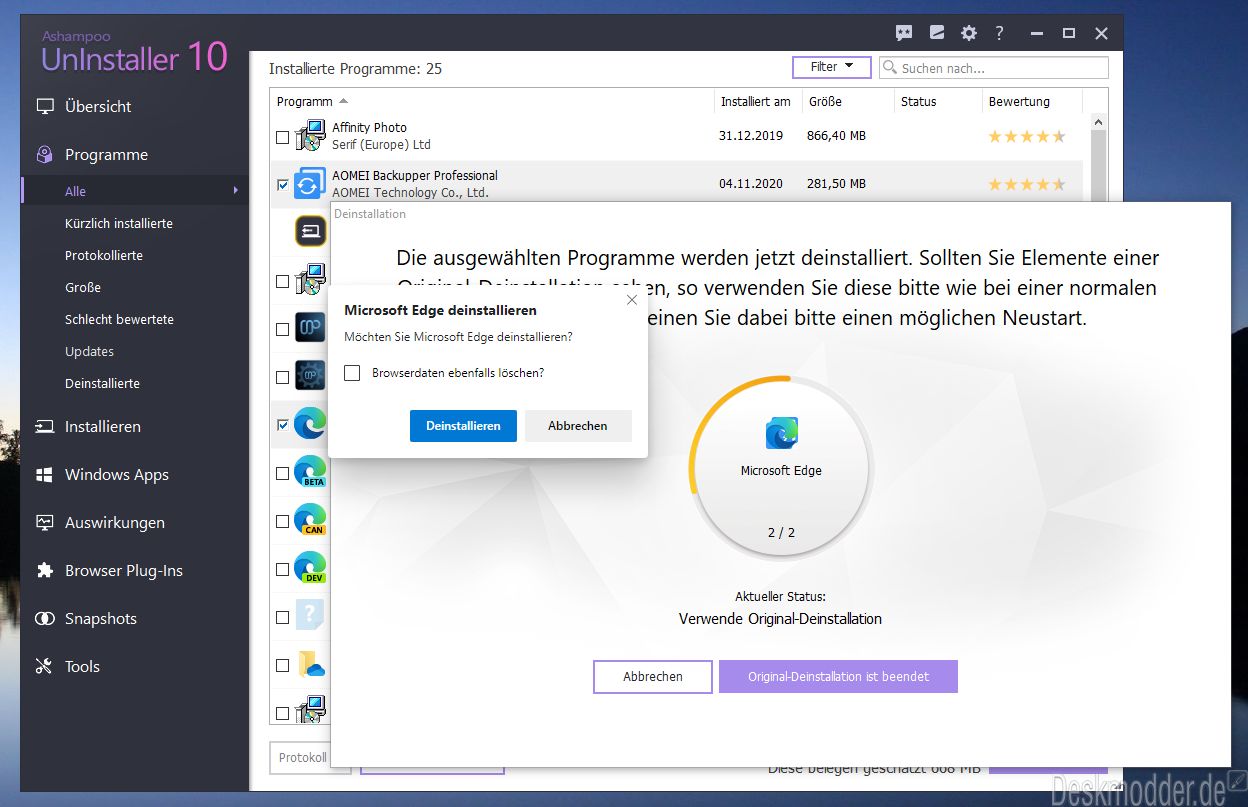Select Deinstallierte in sidebar
The width and height of the screenshot is (1248, 807).
[102, 383]
